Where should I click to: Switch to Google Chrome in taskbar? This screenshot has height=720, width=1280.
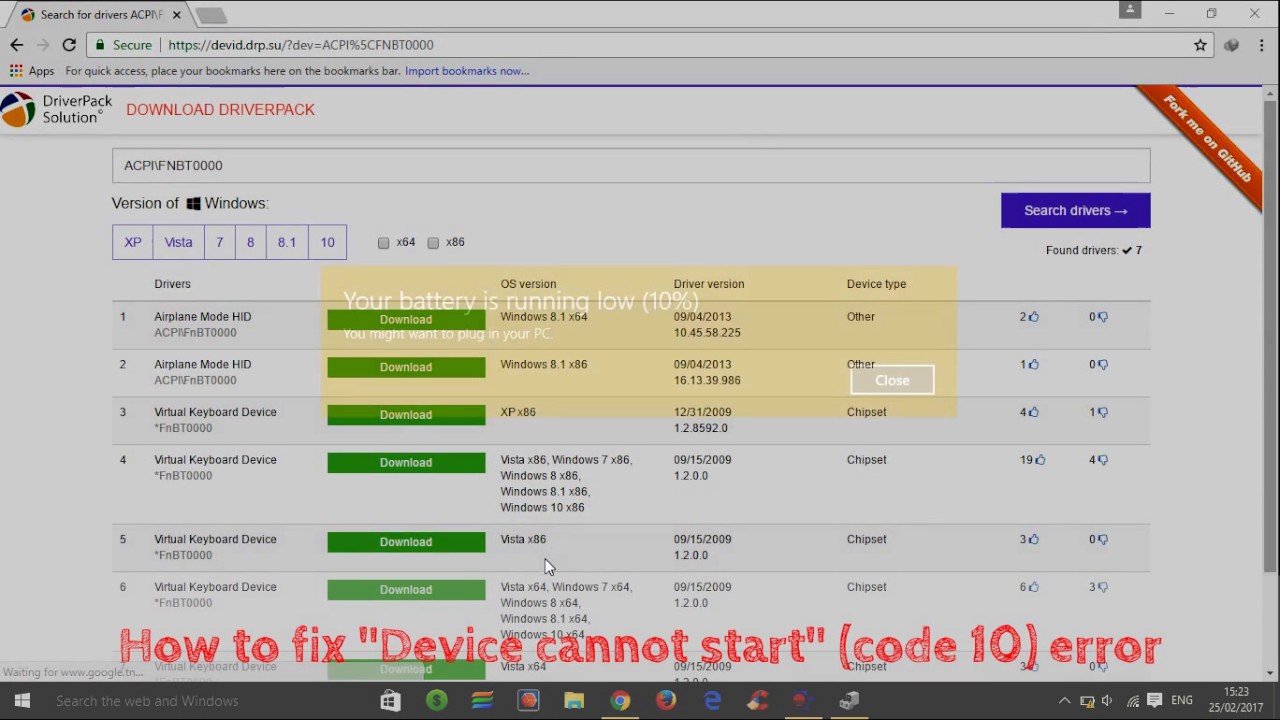(x=620, y=701)
